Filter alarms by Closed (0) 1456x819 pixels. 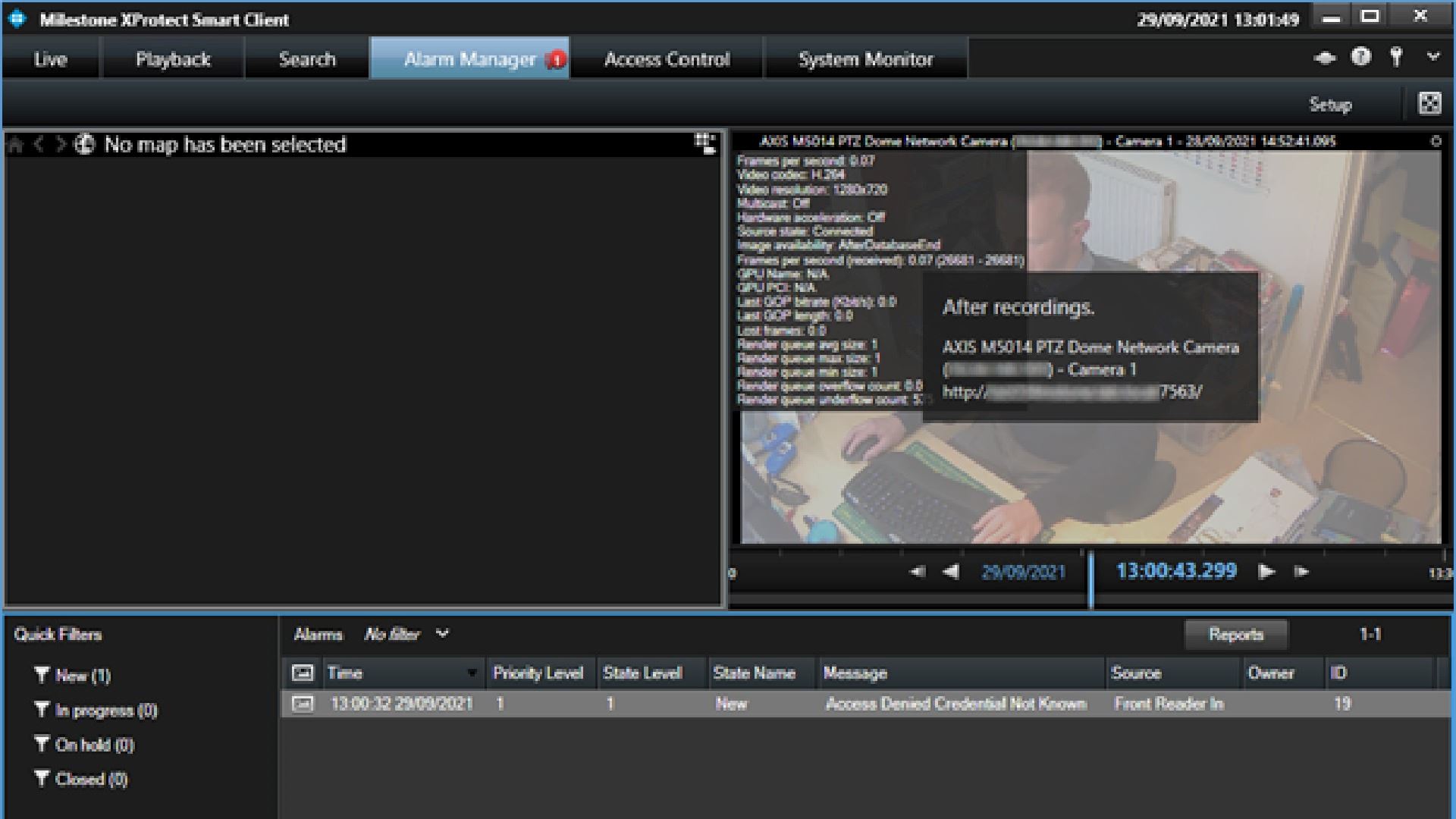(81, 779)
